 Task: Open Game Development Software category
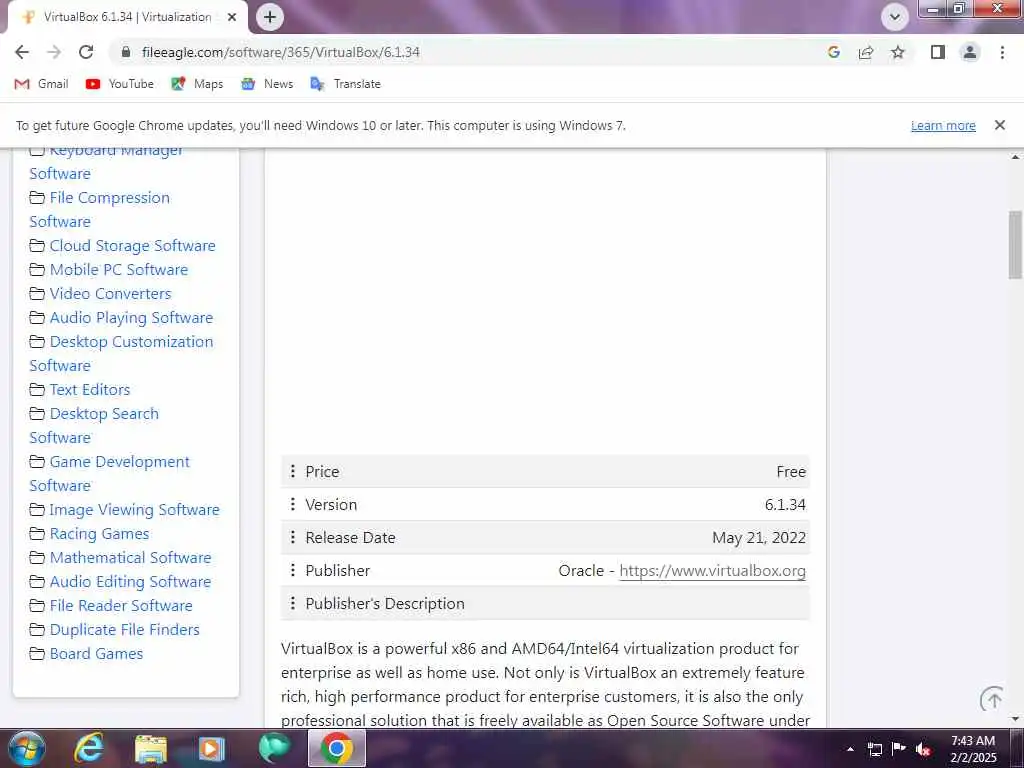coord(109,473)
